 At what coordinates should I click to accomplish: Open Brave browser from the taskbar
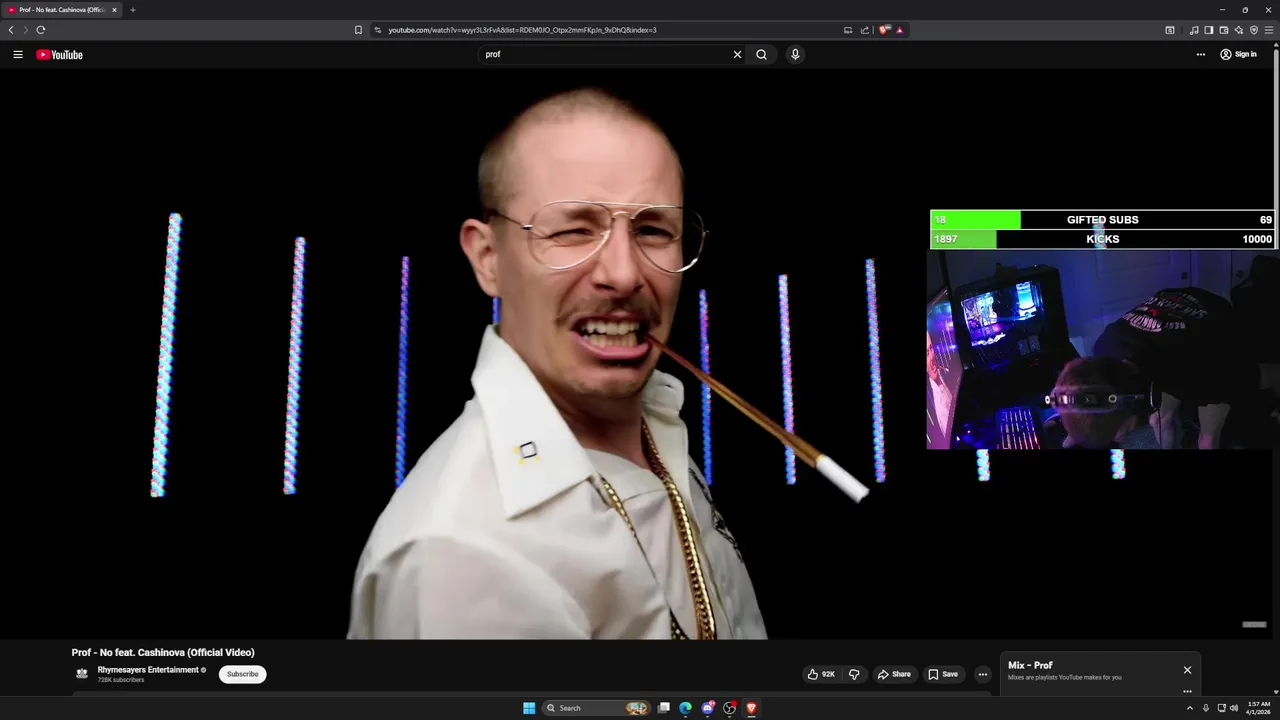click(x=751, y=708)
